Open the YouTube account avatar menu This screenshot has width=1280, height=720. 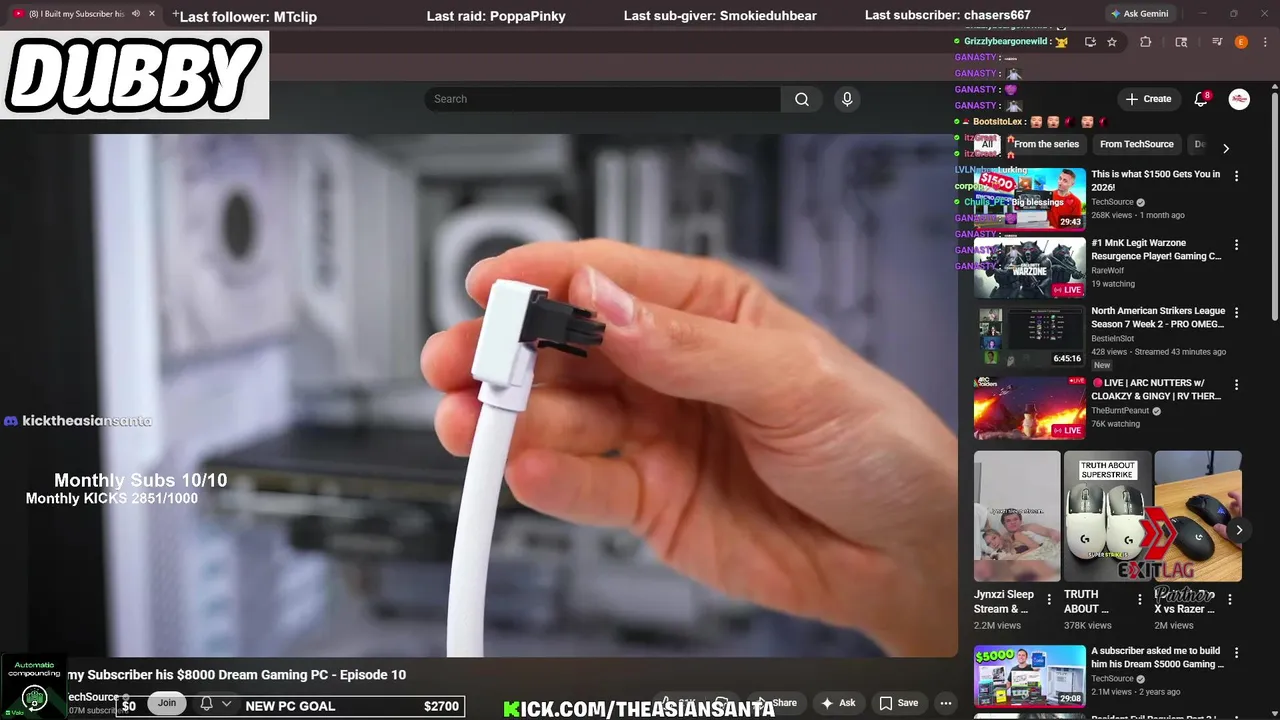coord(1239,99)
